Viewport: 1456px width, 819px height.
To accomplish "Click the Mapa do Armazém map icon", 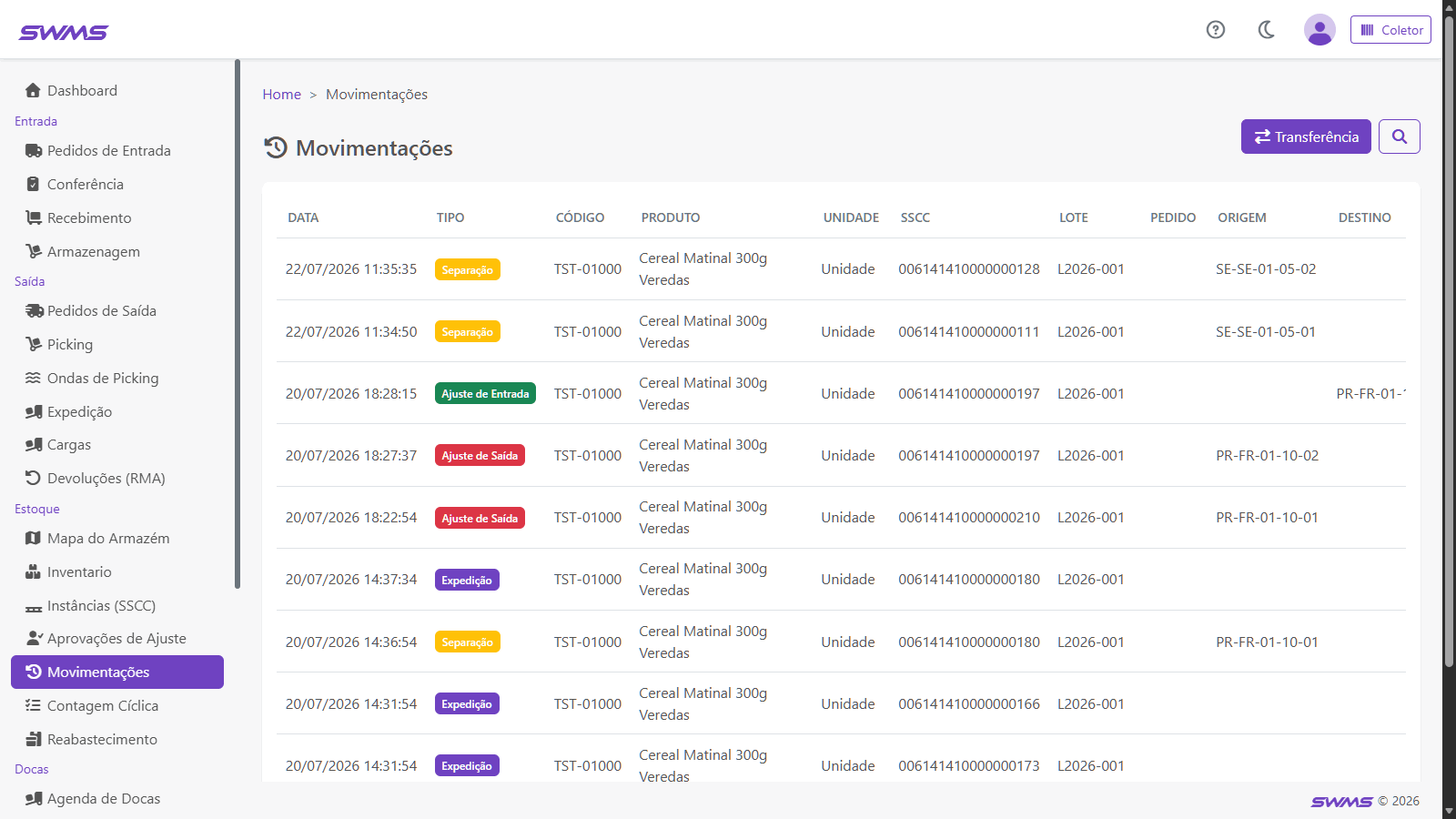I will [33, 538].
